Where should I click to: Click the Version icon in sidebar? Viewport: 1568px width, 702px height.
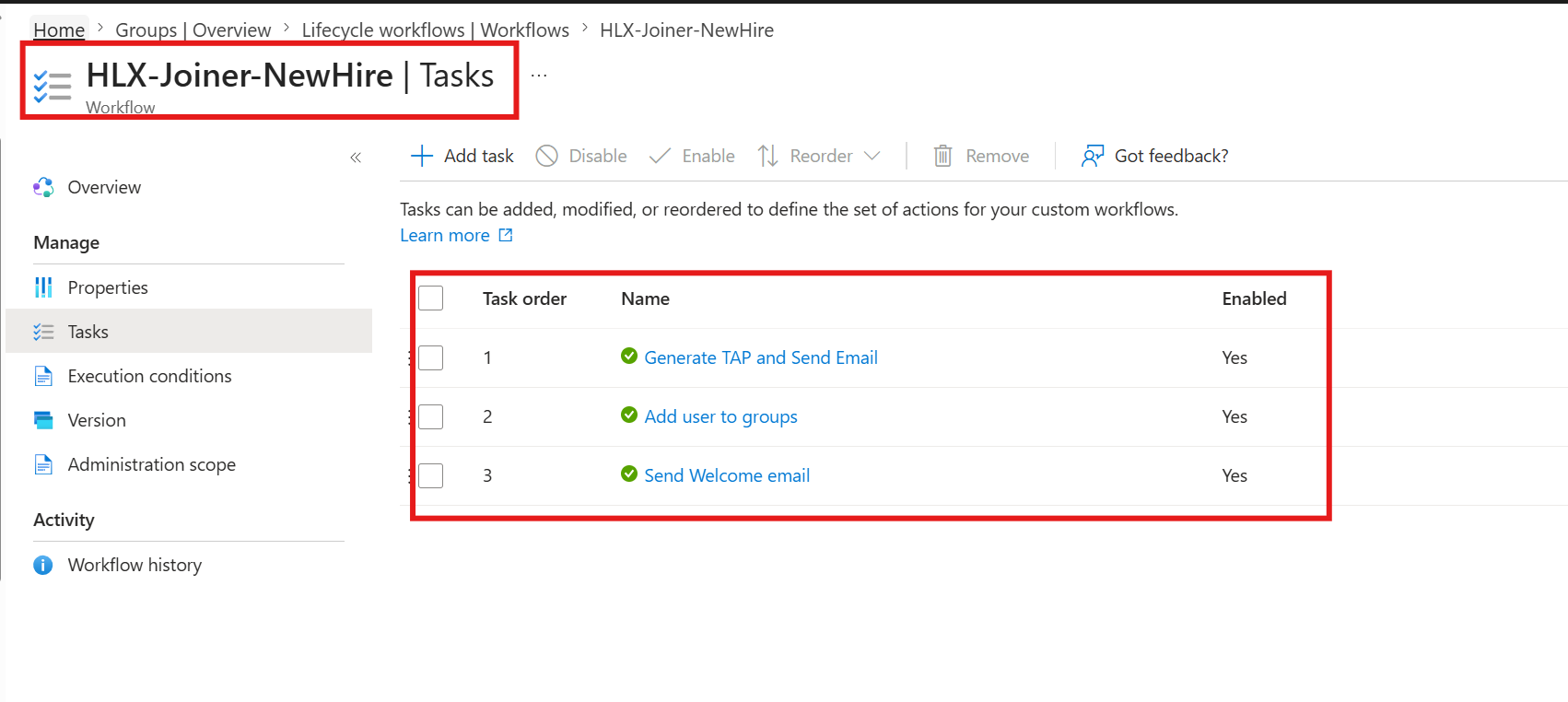point(43,420)
